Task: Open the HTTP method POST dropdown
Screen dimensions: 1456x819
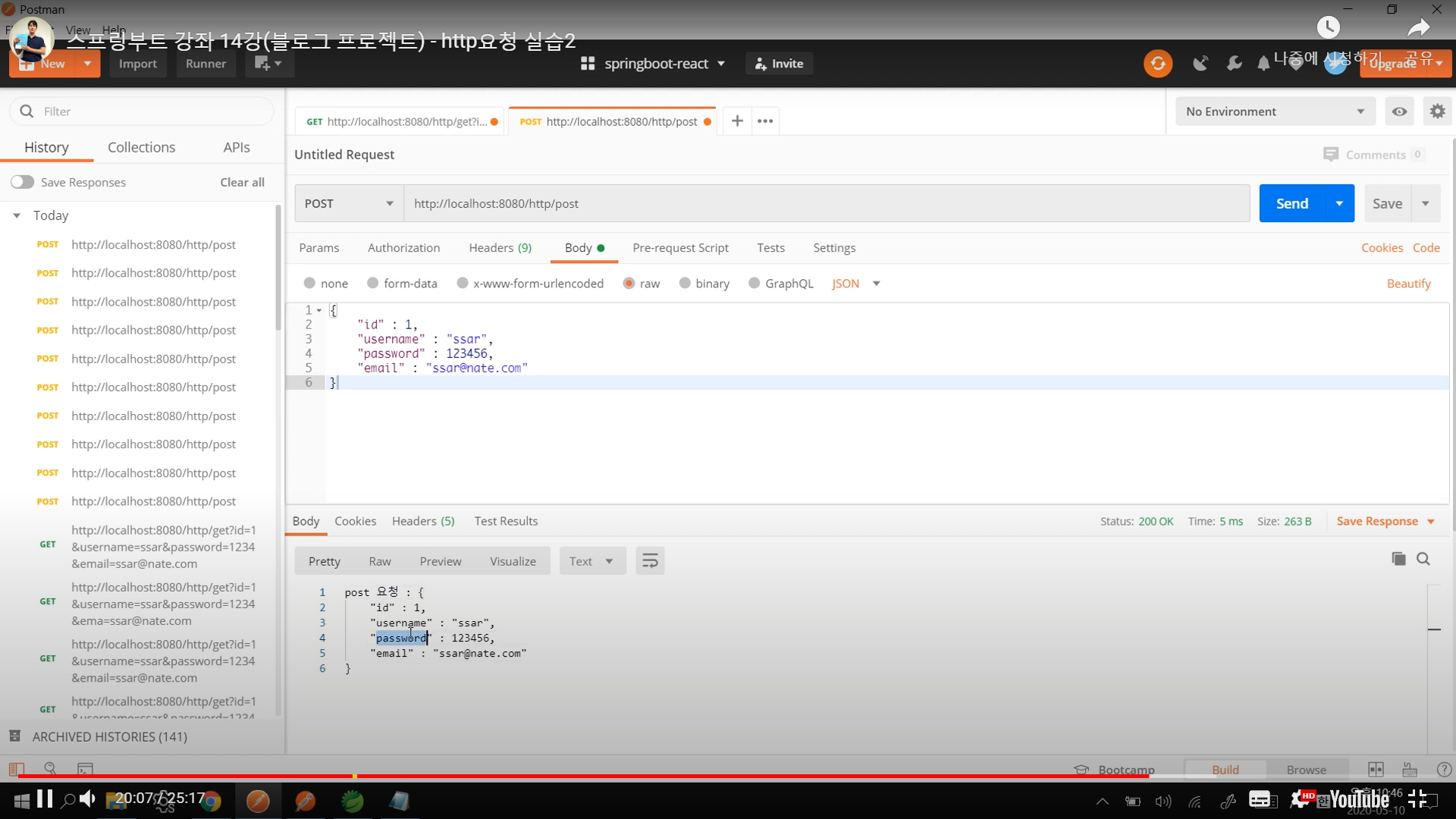Action: click(x=349, y=203)
